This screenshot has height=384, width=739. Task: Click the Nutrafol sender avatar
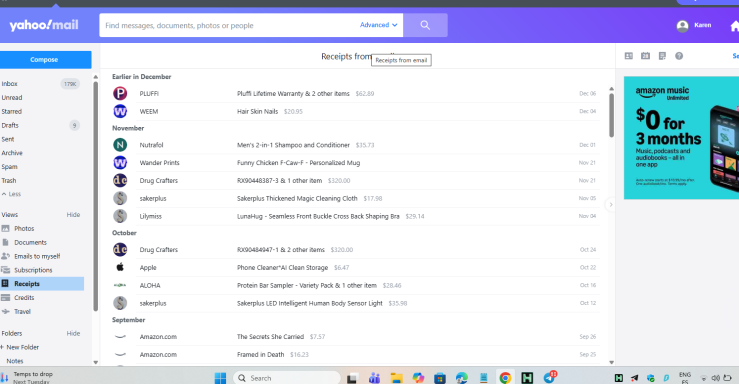(120, 145)
